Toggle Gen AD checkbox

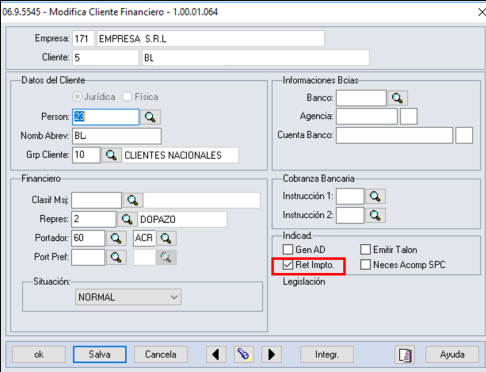coord(288,249)
